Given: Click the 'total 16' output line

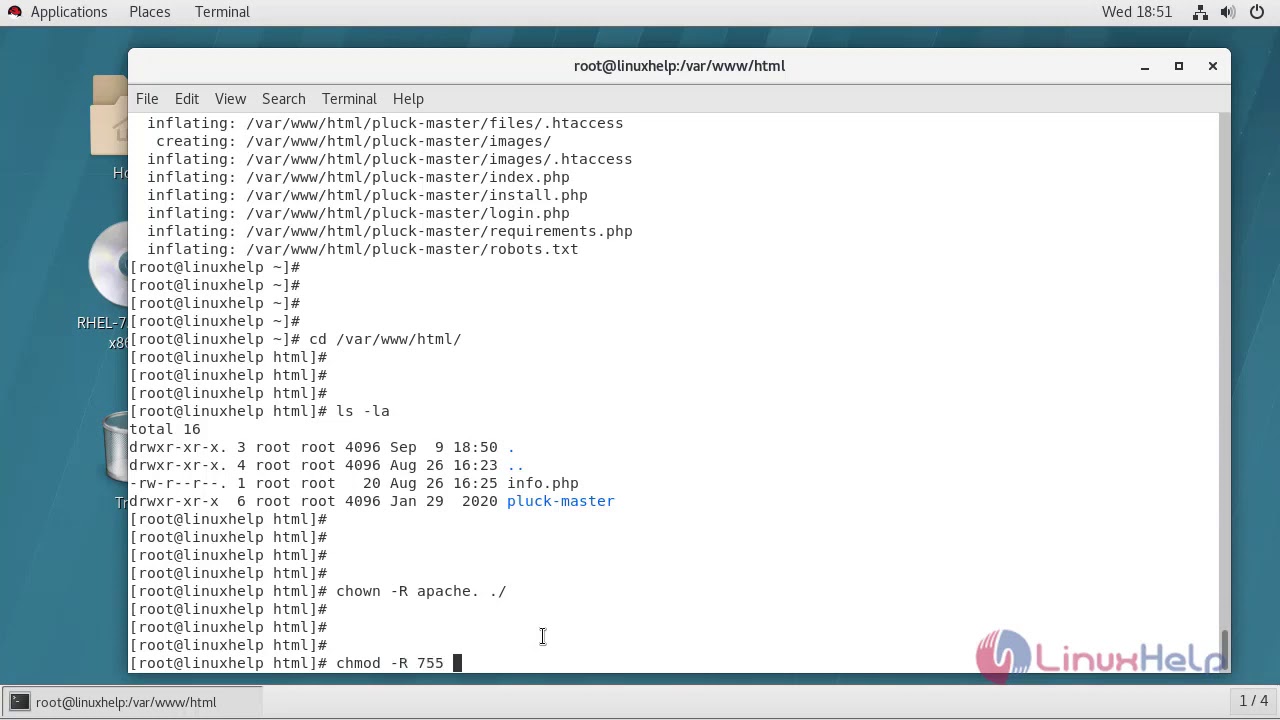Looking at the screenshot, I should tap(165, 429).
